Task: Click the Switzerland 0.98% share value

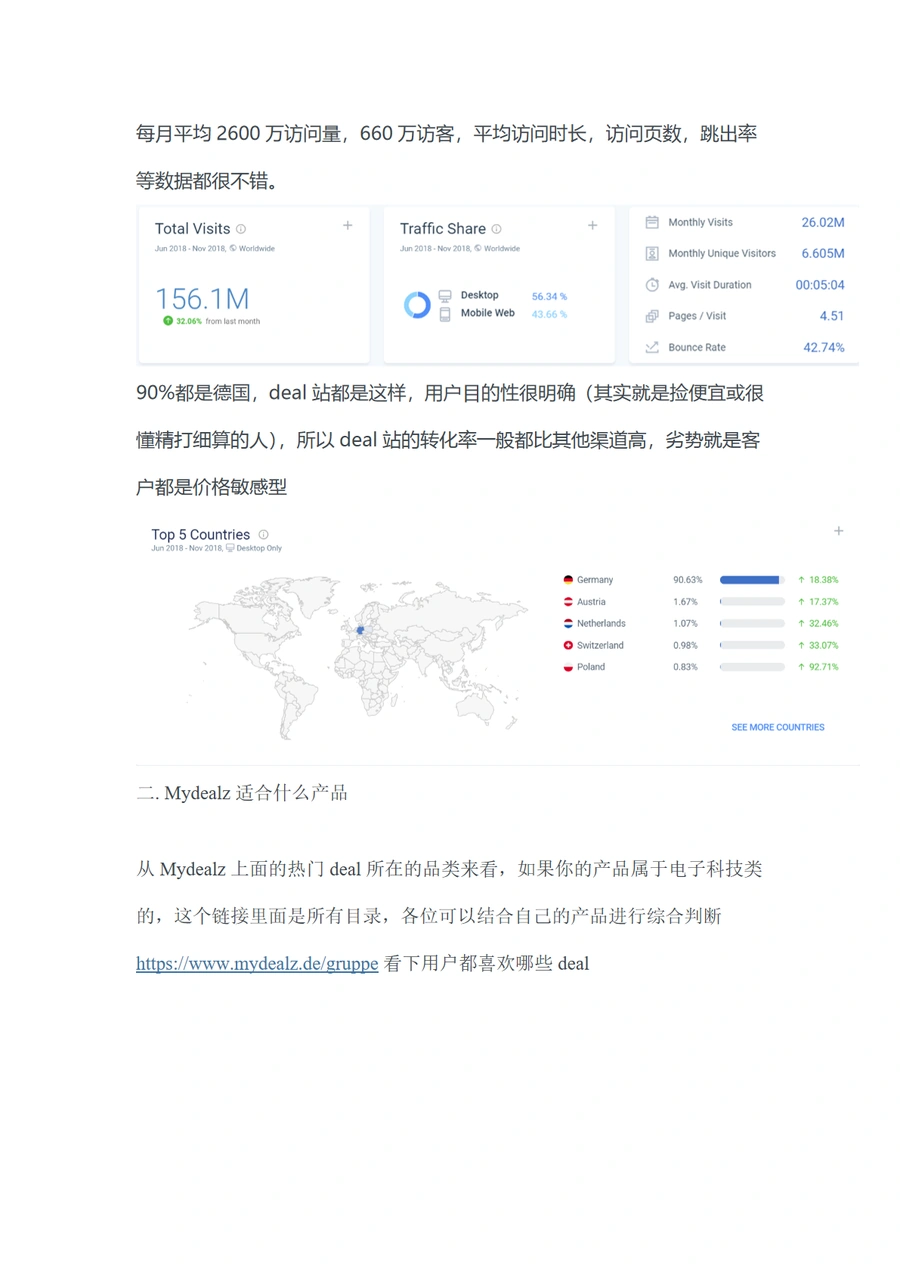Action: (685, 645)
